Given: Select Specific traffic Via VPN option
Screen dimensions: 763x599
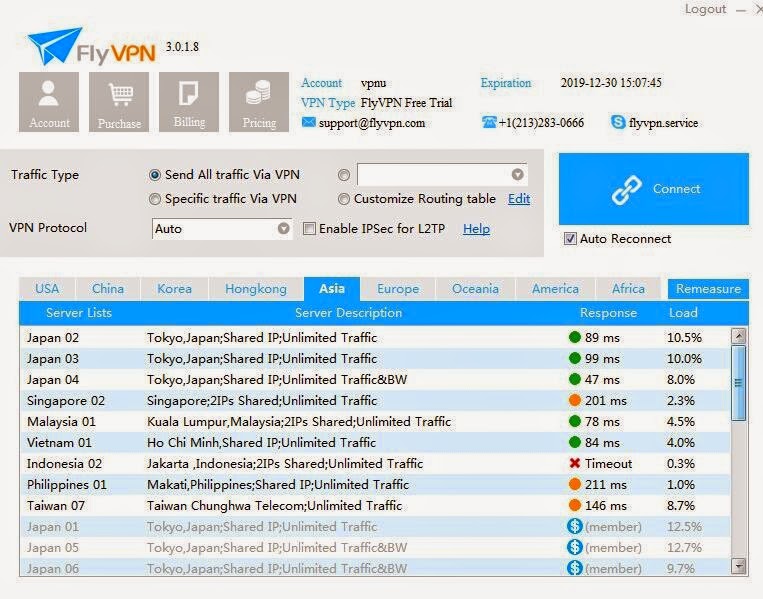Looking at the screenshot, I should coord(155,199).
